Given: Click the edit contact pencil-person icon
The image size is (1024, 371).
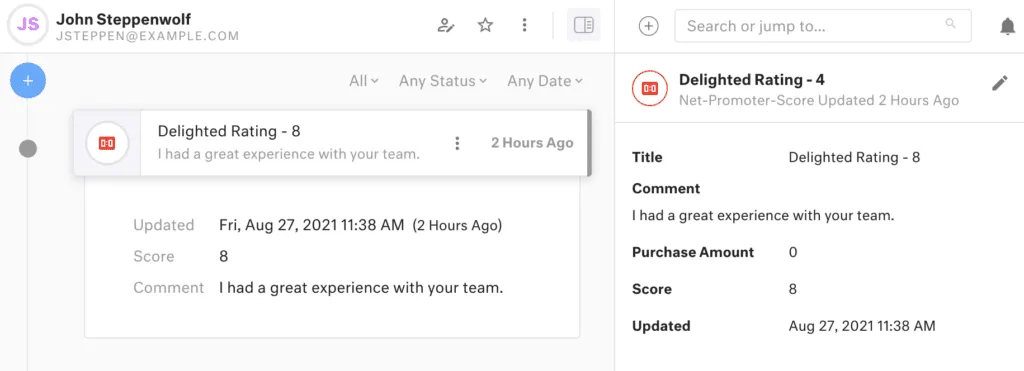Looking at the screenshot, I should (446, 25).
